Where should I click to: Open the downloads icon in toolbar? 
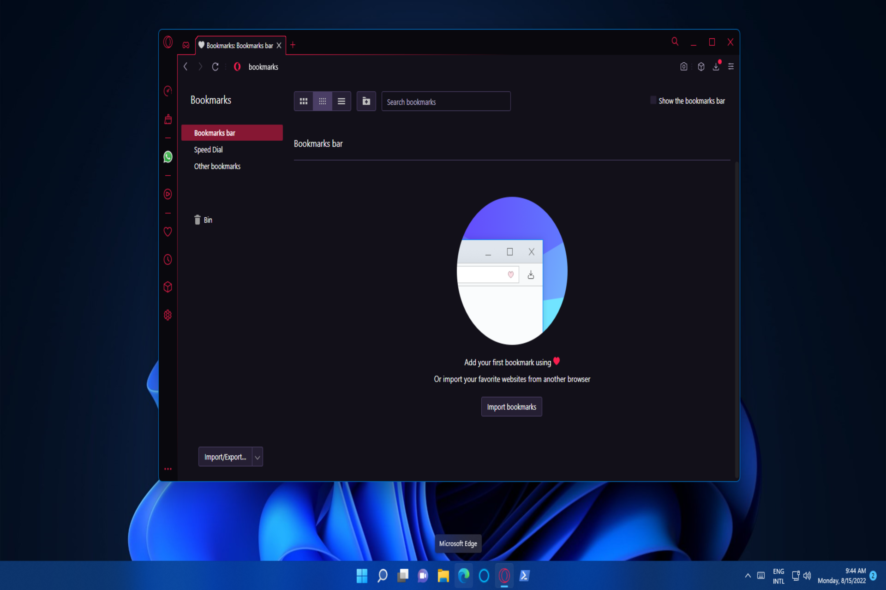coord(716,67)
